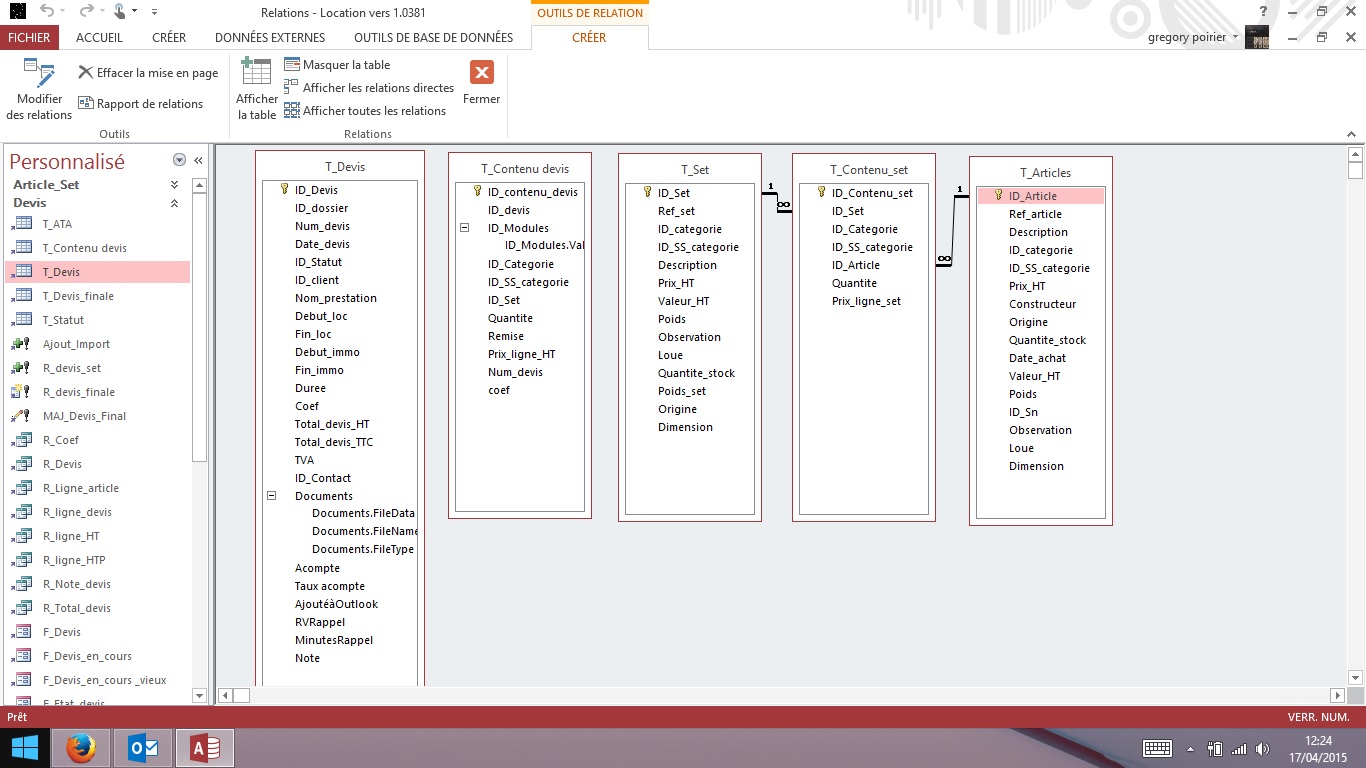Click R_ligne_devis query icon
Screen dimensions: 1366x768
point(21,512)
